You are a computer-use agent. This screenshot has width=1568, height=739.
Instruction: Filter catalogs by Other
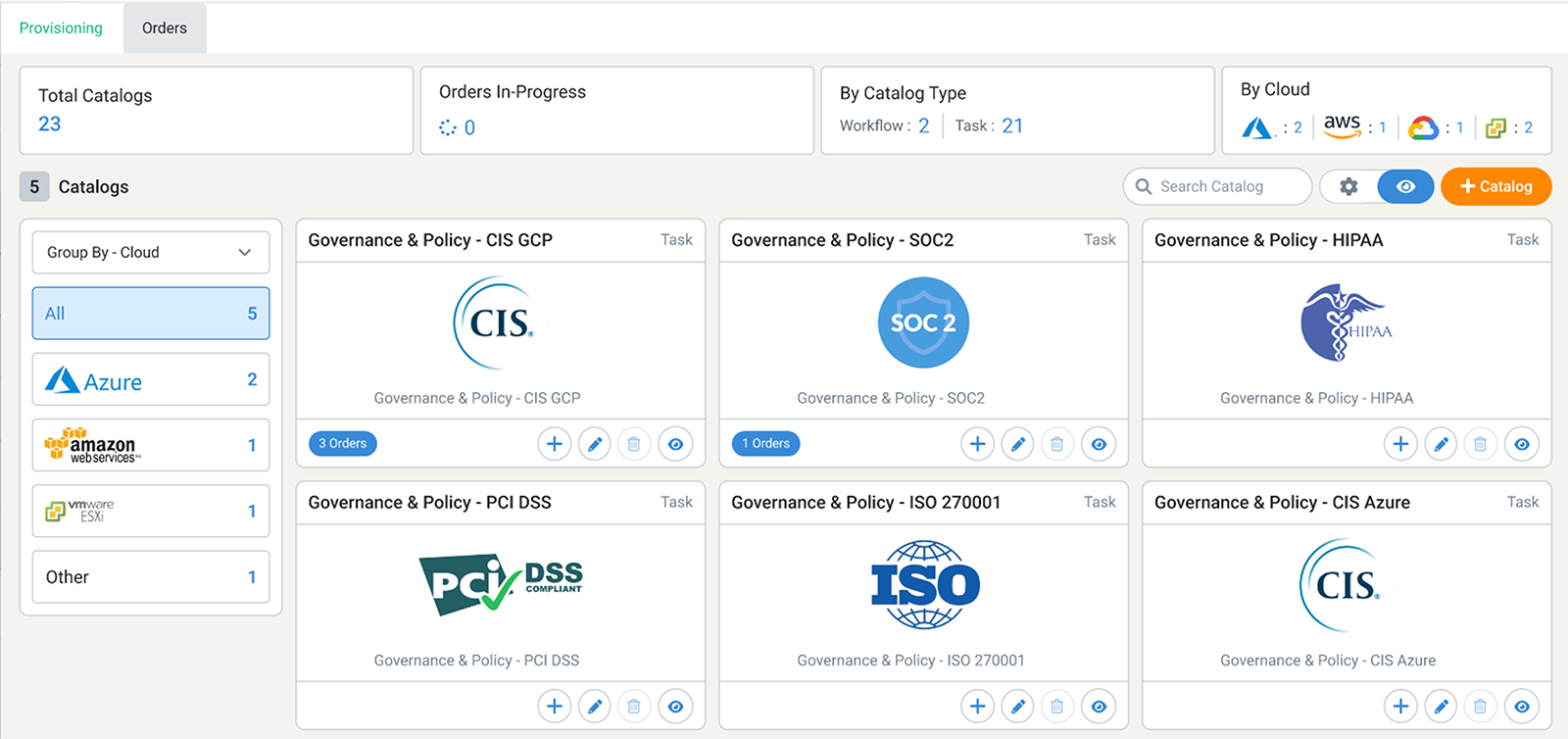[x=151, y=577]
